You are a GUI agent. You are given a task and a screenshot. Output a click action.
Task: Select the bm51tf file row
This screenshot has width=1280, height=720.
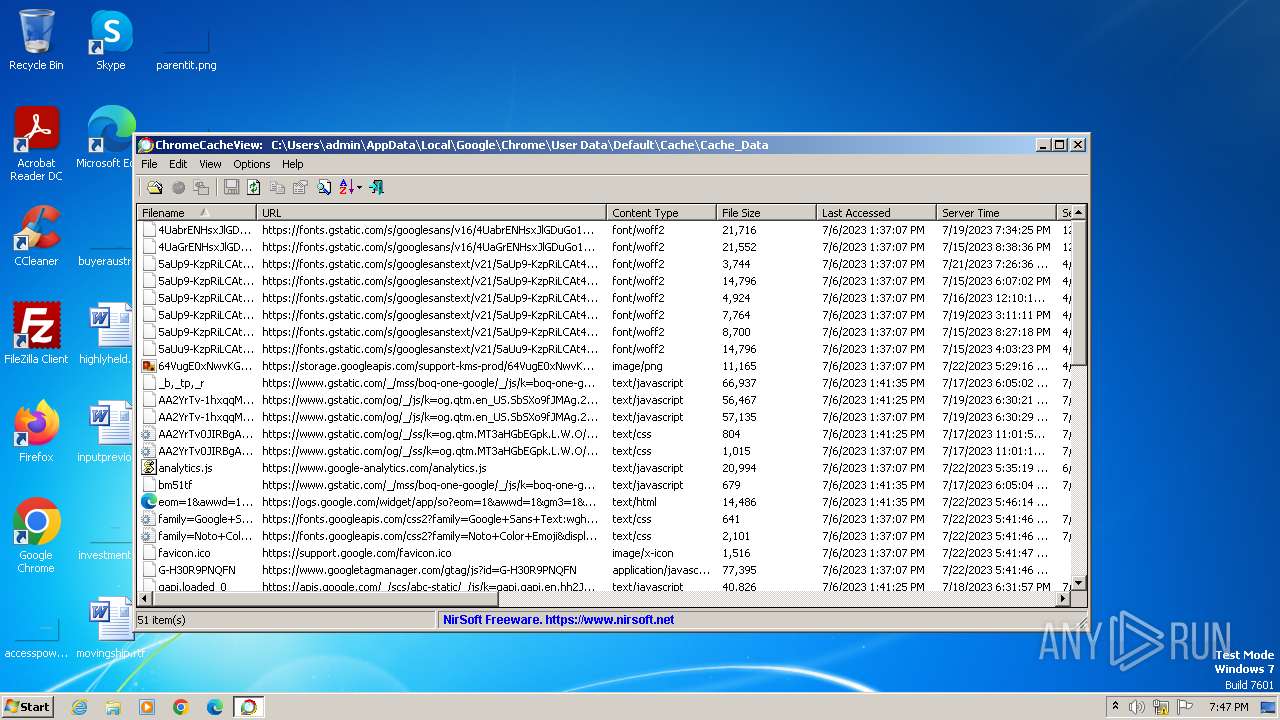click(604, 485)
